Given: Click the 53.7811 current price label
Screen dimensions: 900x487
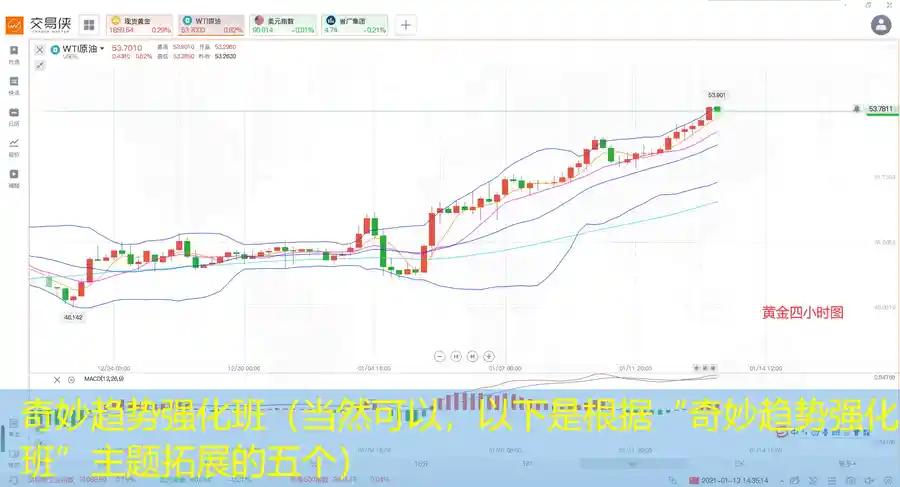Looking at the screenshot, I should [x=881, y=109].
